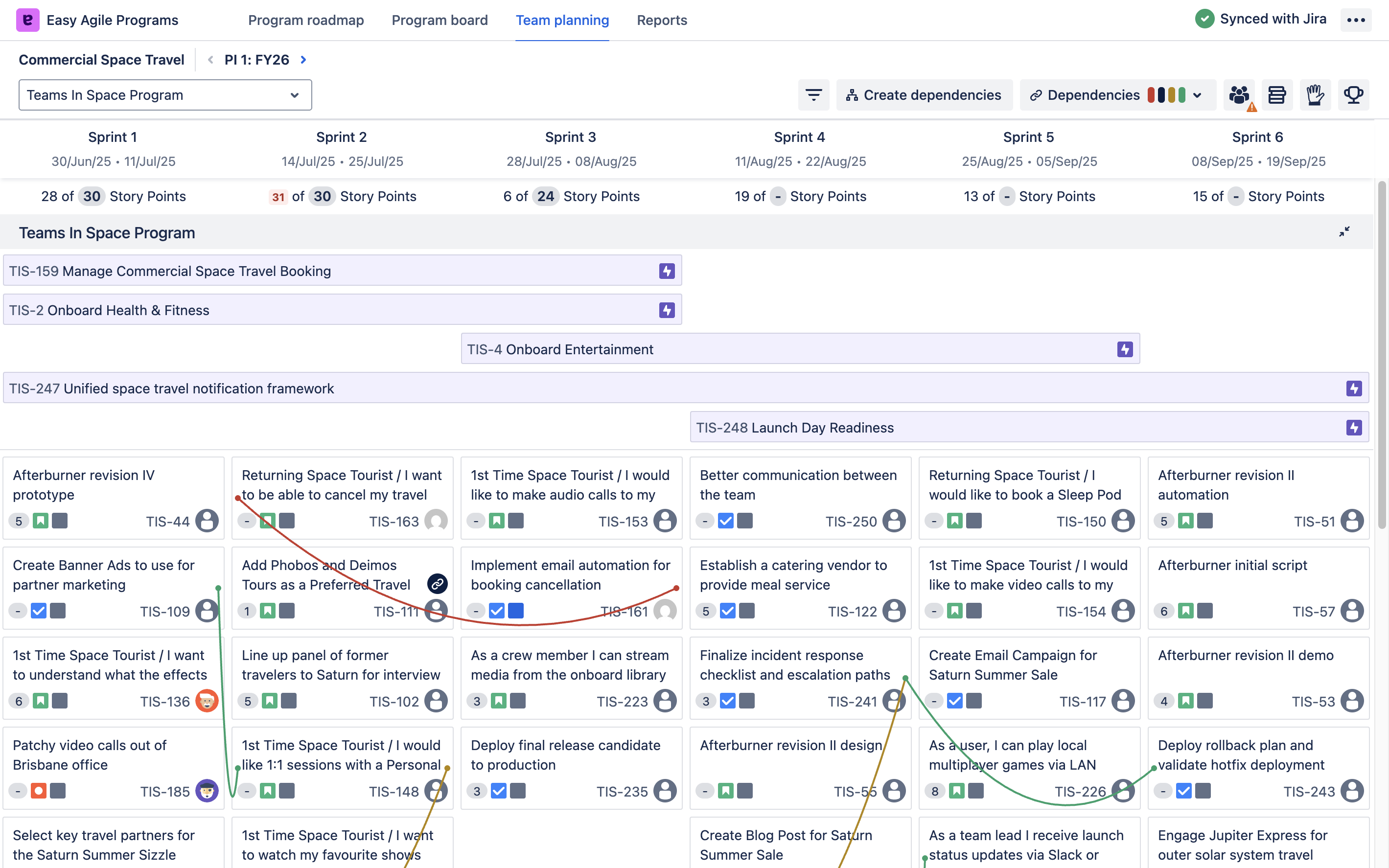This screenshot has height=868, width=1389.
Task: Go to next program increment chevron
Action: click(x=304, y=60)
